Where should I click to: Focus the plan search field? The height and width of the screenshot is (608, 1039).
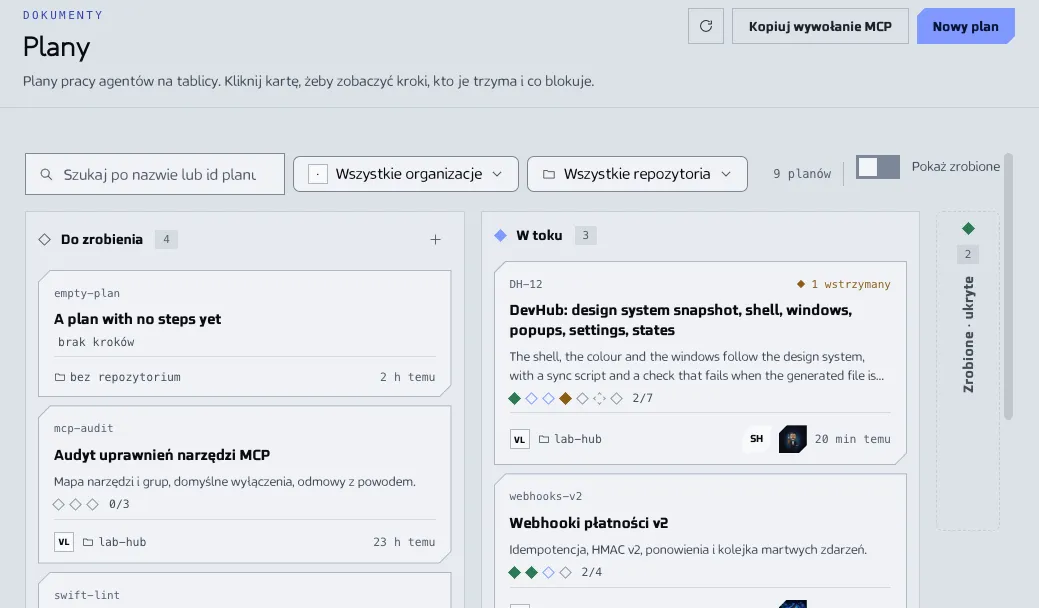[x=155, y=174]
